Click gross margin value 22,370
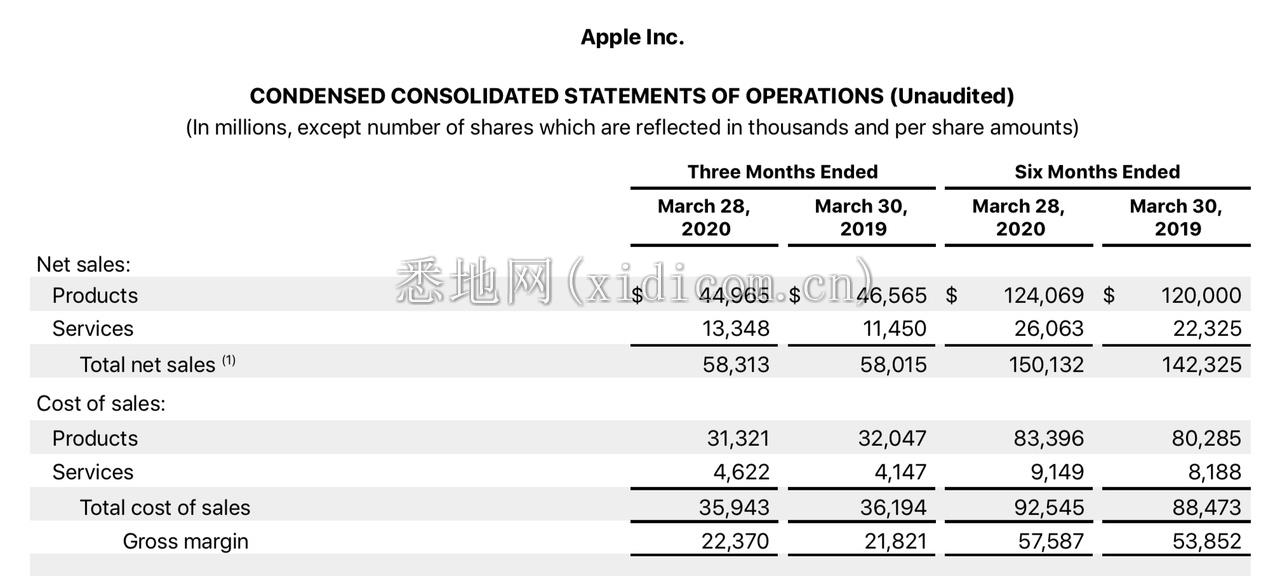Image resolution: width=1280 pixels, height=576 pixels. 736,542
